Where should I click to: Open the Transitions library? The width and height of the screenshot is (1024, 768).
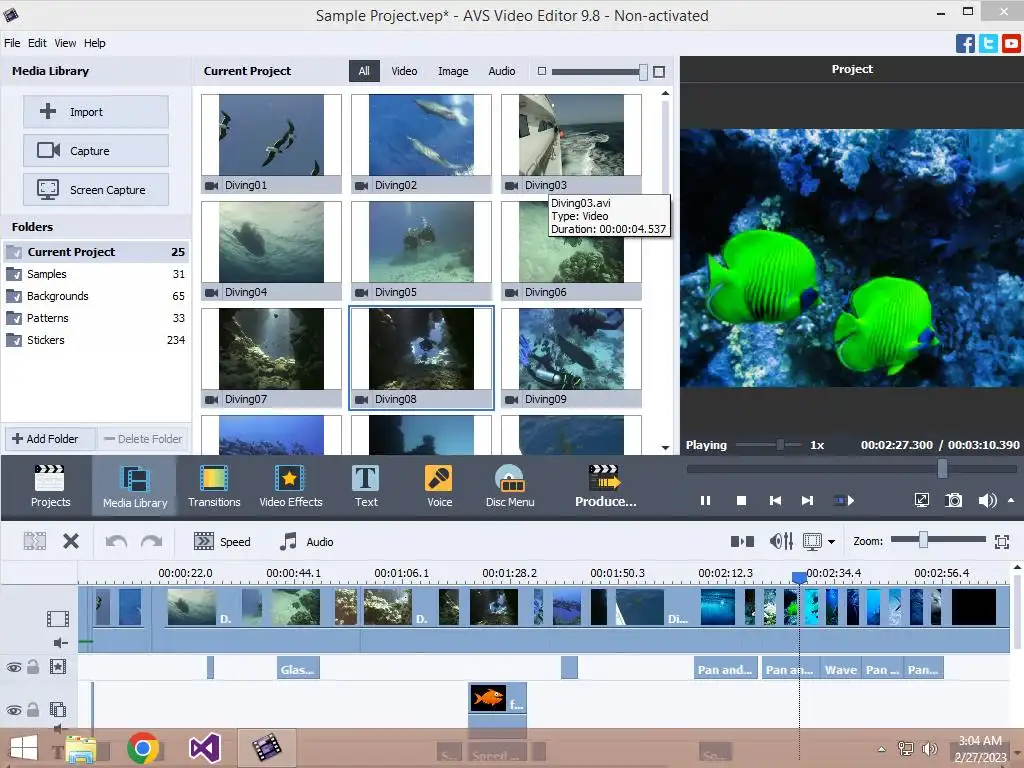(214, 486)
